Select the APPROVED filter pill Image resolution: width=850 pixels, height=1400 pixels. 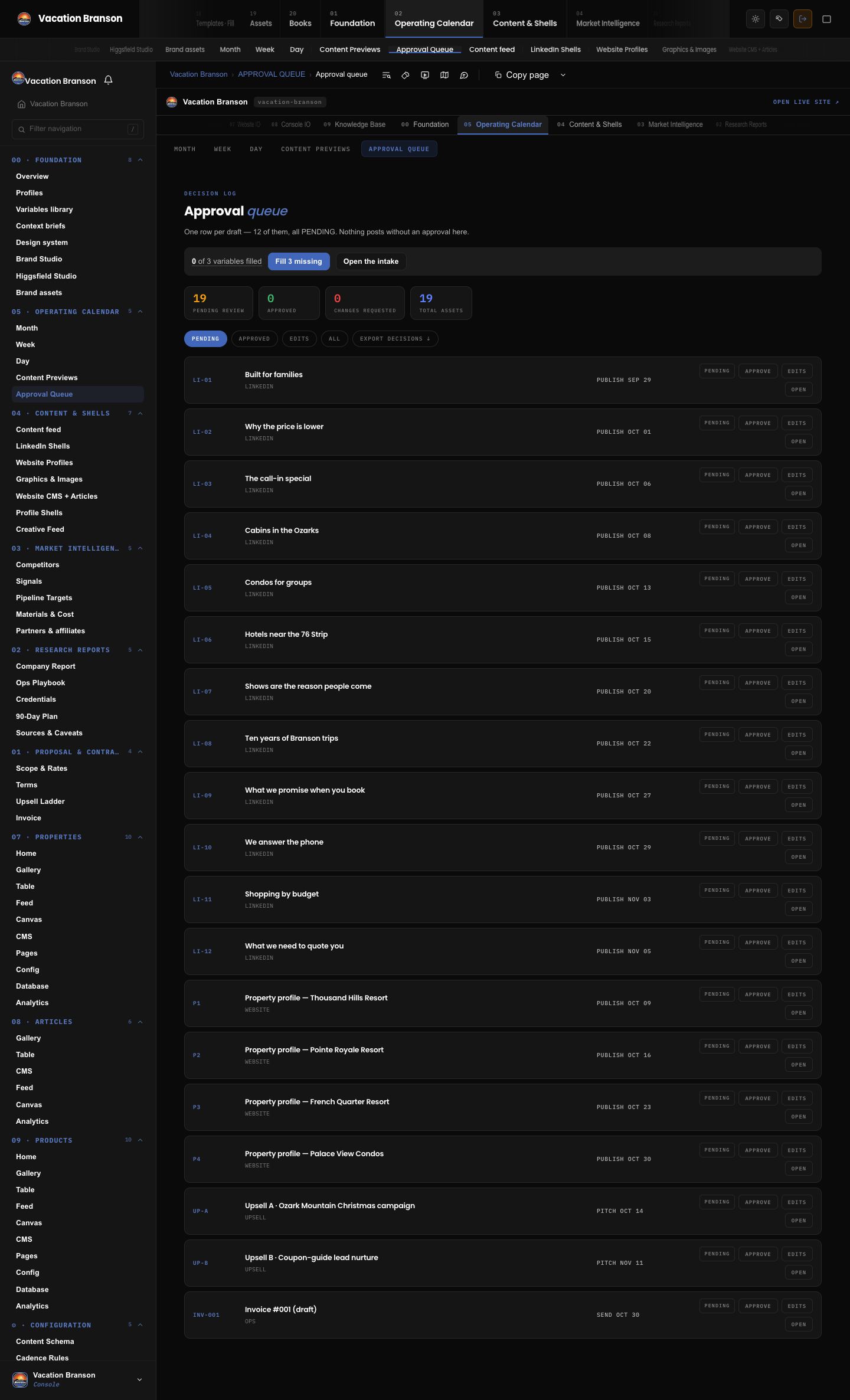click(254, 339)
